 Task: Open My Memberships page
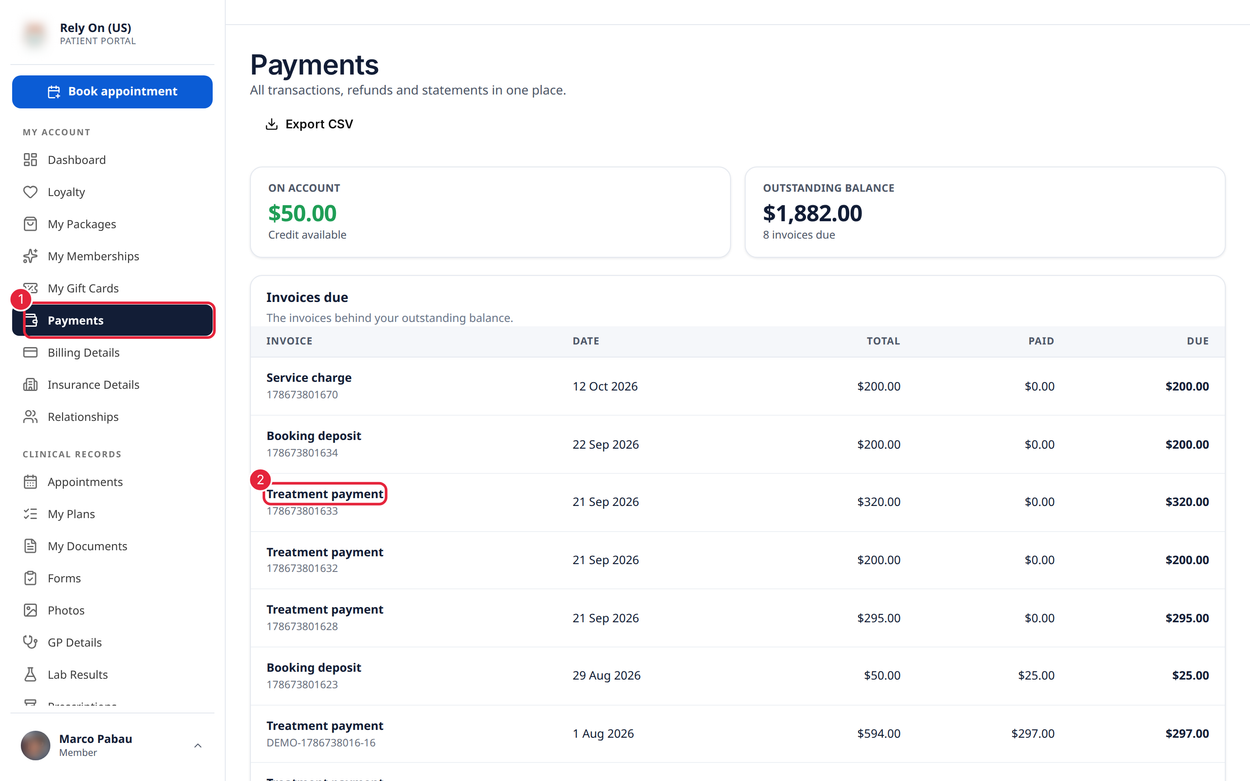click(112, 256)
